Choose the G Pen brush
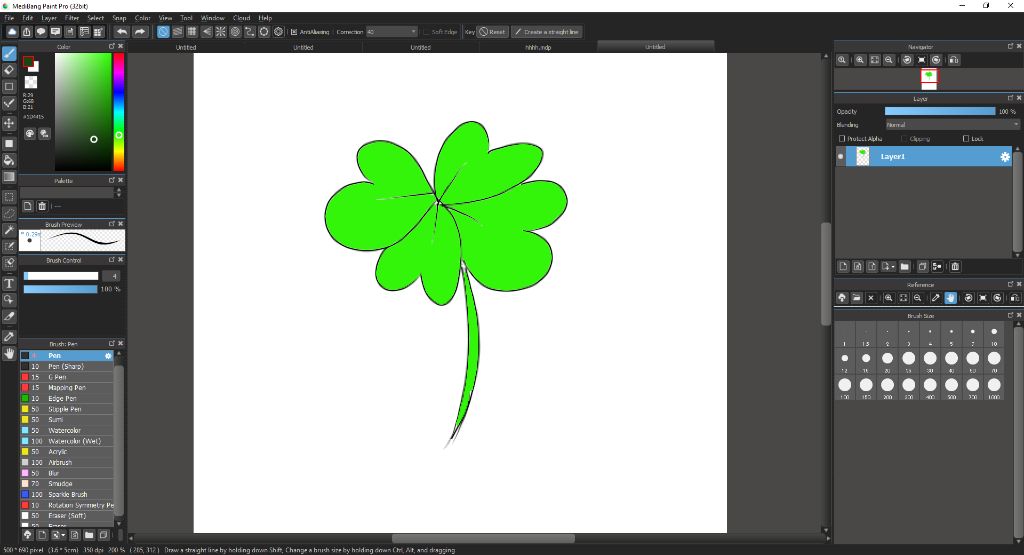The image size is (1024, 555). 67,377
